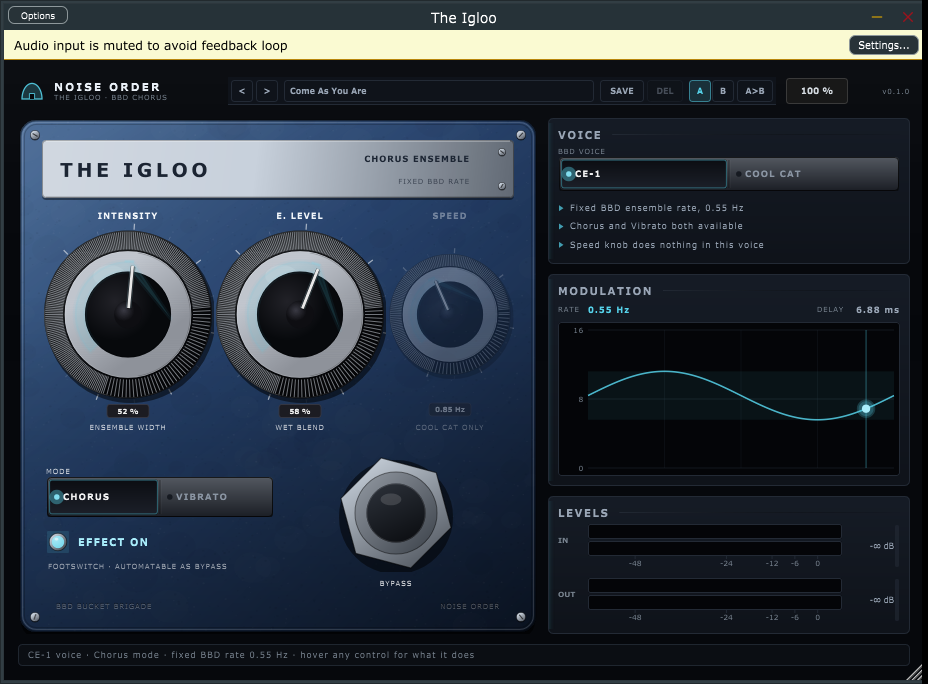The height and width of the screenshot is (684, 928).
Task: Click the Wet Blend label
Action: point(300,427)
